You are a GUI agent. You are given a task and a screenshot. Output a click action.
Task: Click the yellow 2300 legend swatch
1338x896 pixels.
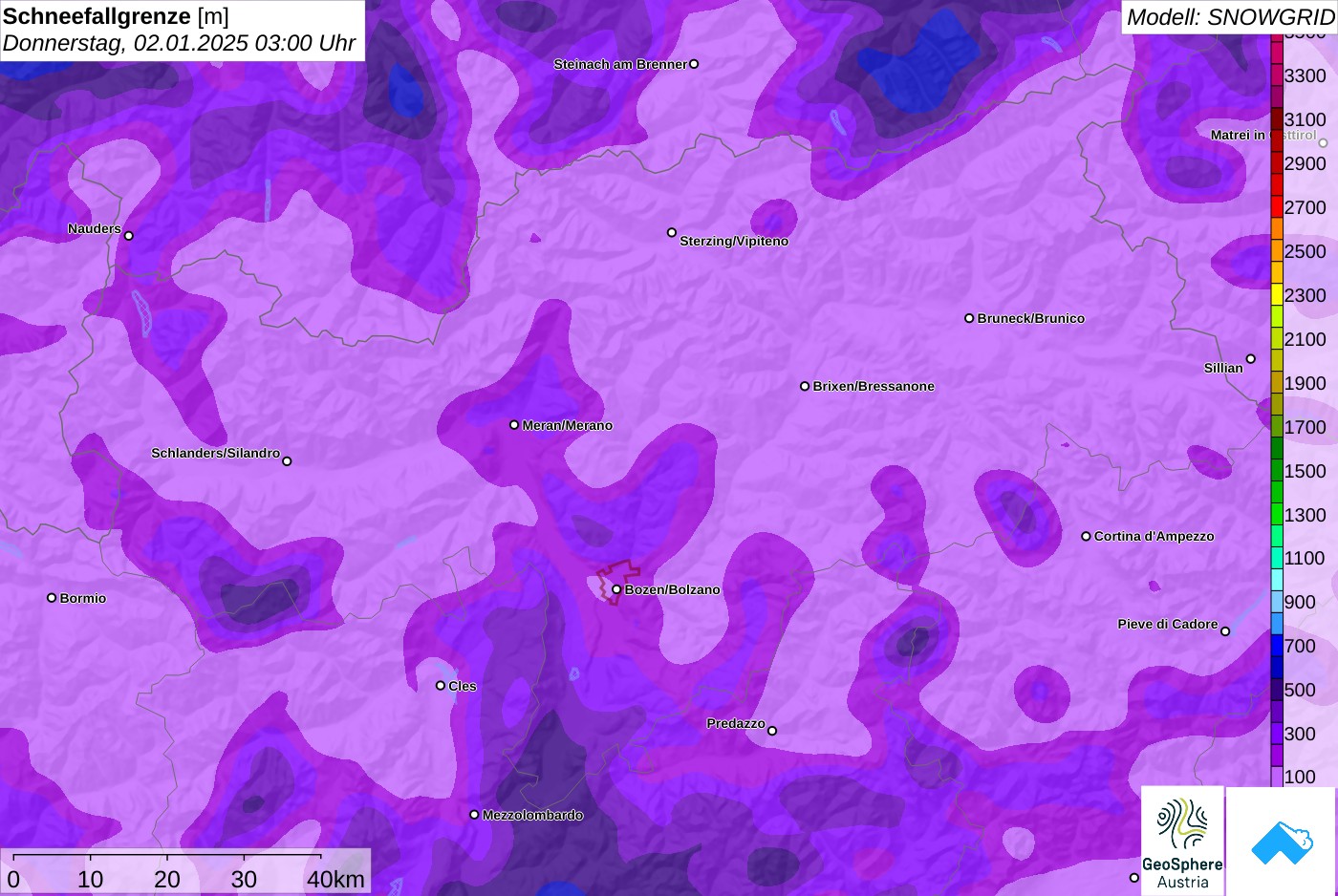(x=1277, y=295)
